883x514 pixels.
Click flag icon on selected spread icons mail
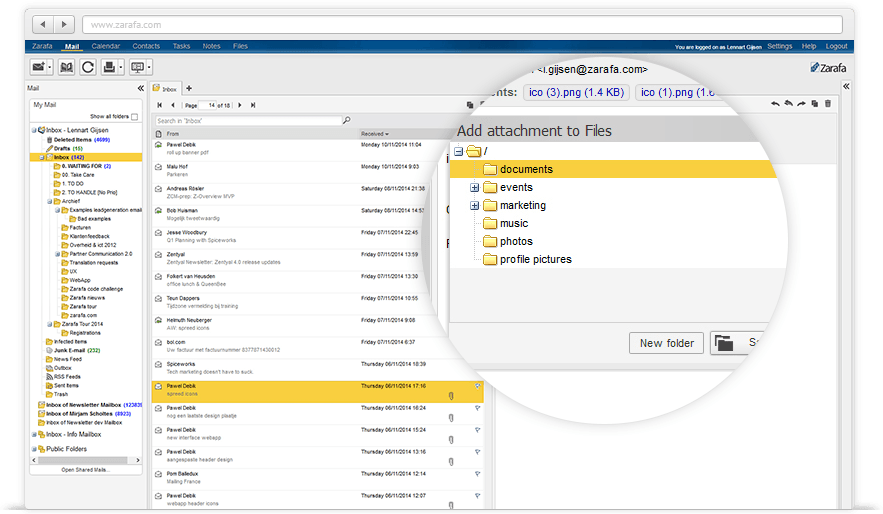pyautogui.click(x=478, y=386)
